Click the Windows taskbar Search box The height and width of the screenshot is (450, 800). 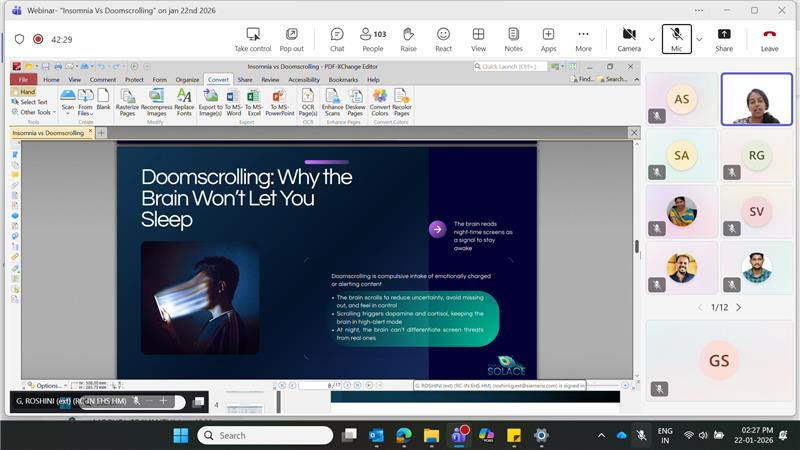(x=265, y=435)
